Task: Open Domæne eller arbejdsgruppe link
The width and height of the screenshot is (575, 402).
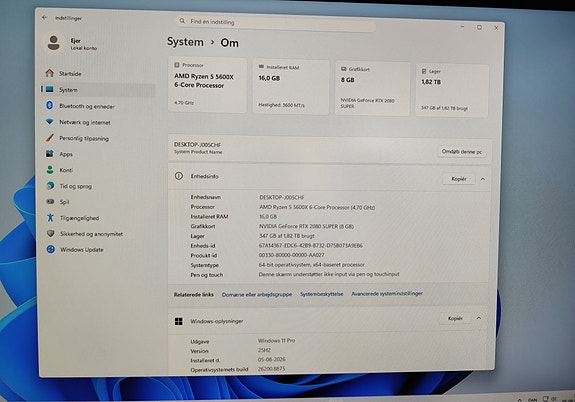Action: pyautogui.click(x=257, y=295)
